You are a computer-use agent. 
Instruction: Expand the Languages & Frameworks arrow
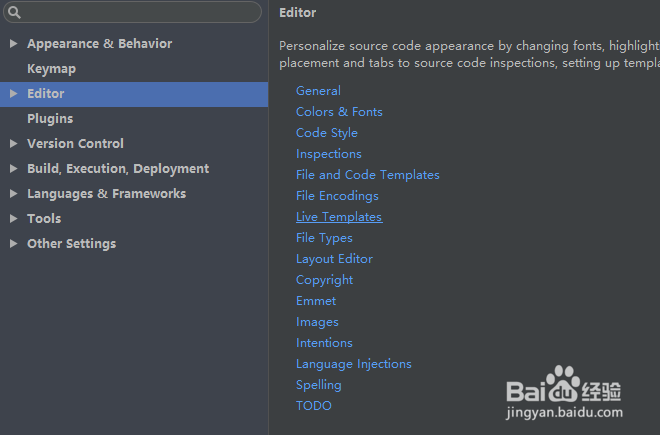point(13,194)
